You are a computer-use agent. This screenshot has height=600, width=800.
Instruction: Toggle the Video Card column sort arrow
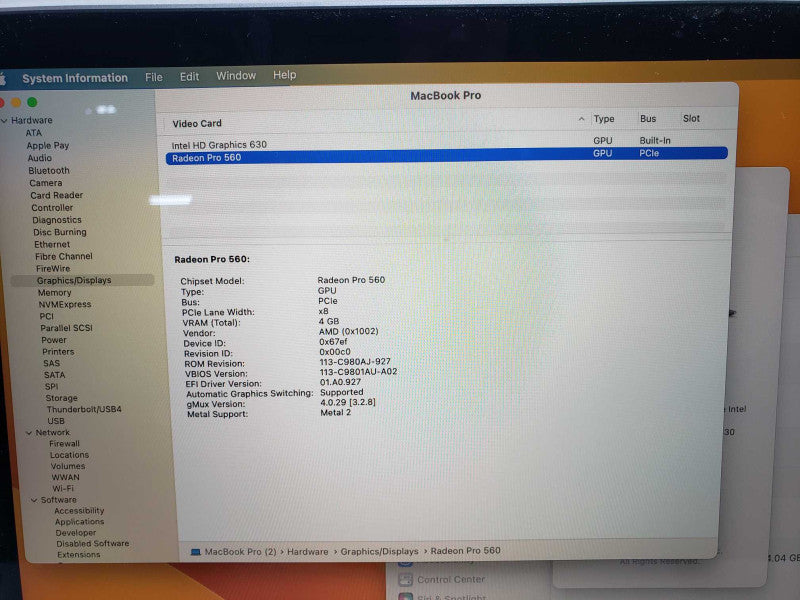pyautogui.click(x=581, y=119)
